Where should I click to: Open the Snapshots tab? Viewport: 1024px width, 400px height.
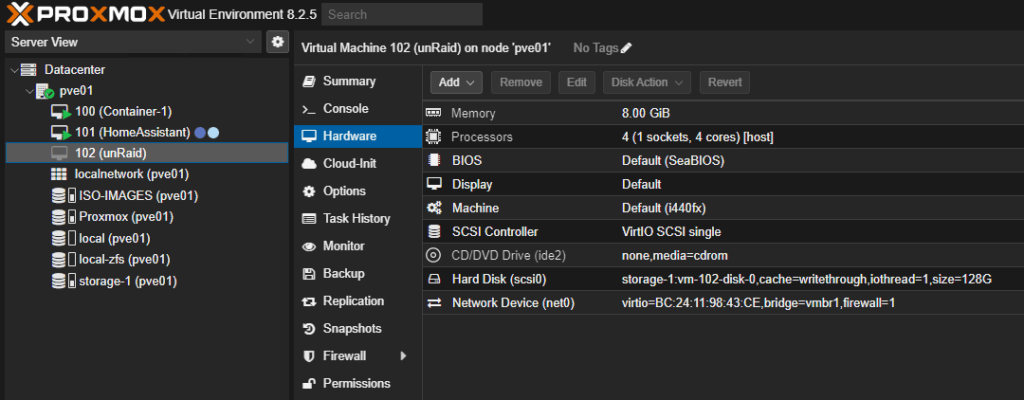(358, 329)
